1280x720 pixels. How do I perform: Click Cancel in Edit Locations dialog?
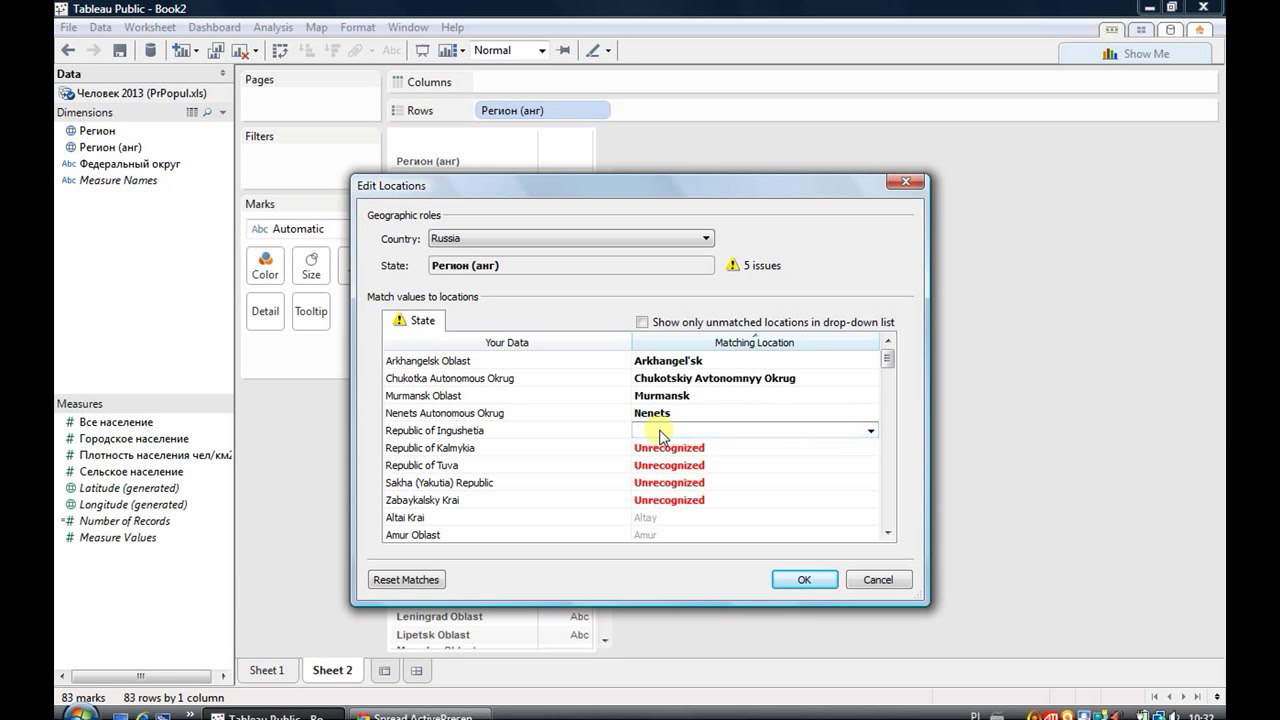[x=878, y=580]
